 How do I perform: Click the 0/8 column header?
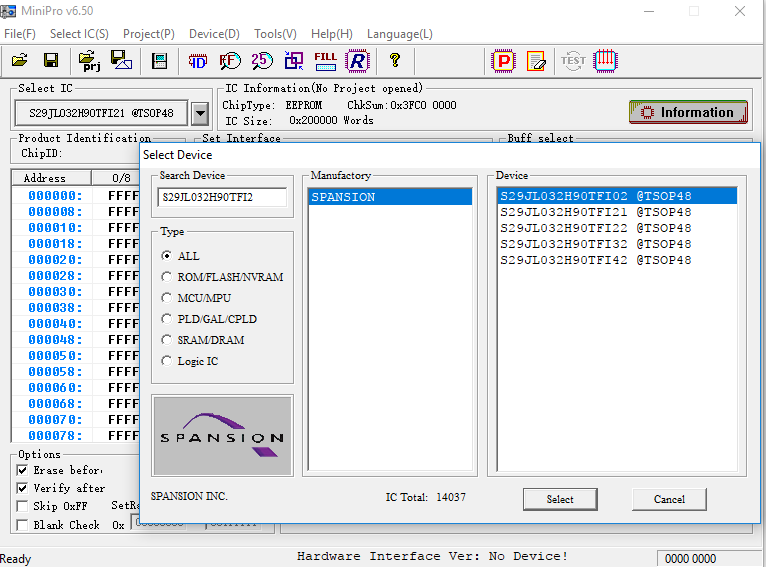click(116, 178)
